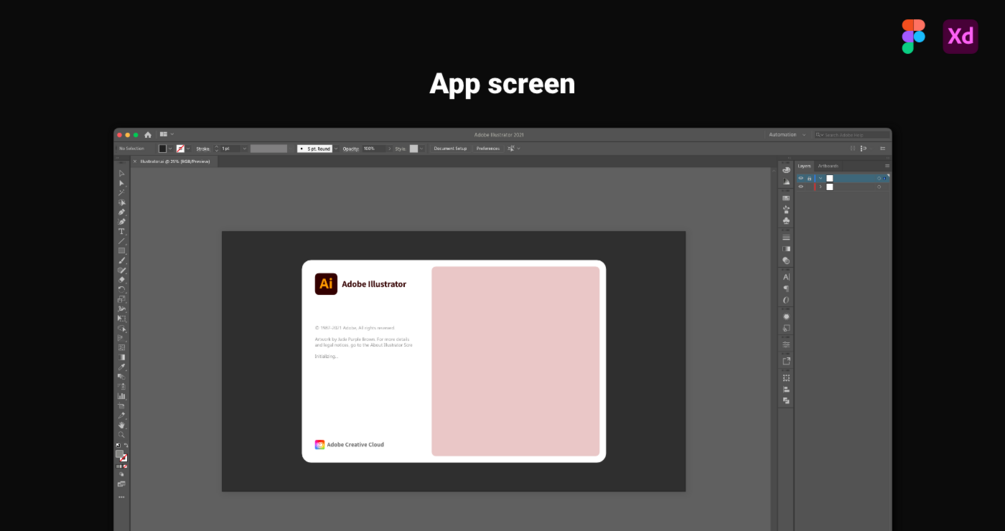This screenshot has height=531, width=1005.
Task: Choose the Column Graph tool
Action: click(x=121, y=396)
